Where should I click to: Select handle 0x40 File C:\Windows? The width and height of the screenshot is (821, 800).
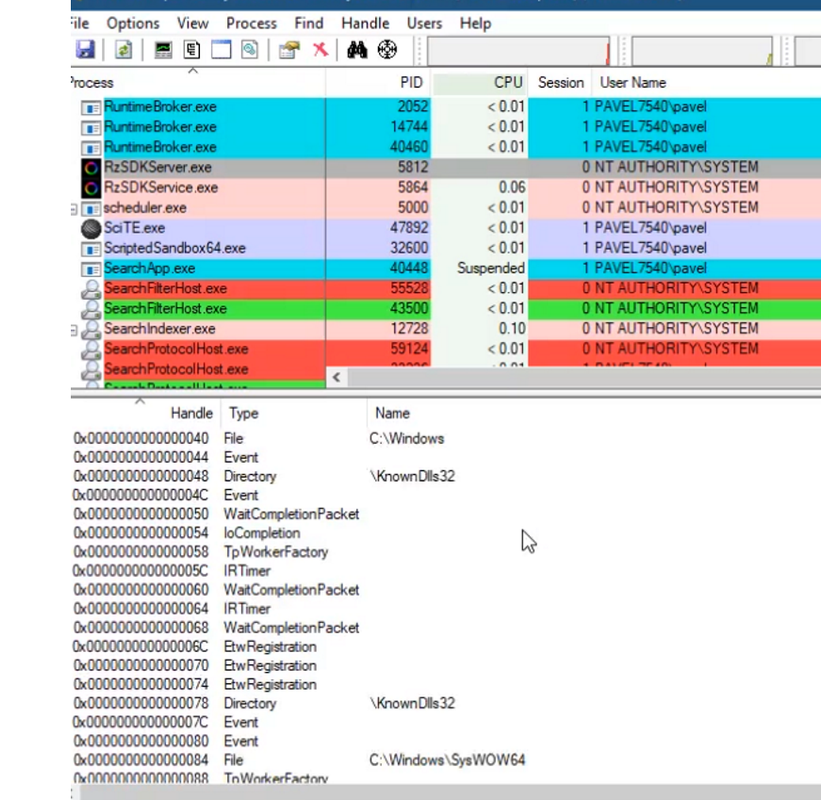point(446,439)
